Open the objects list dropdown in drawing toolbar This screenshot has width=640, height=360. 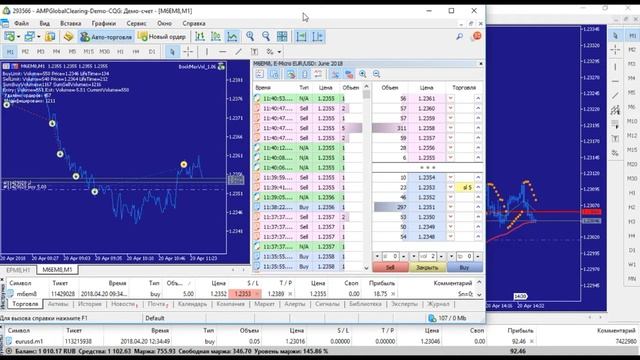pos(279,52)
